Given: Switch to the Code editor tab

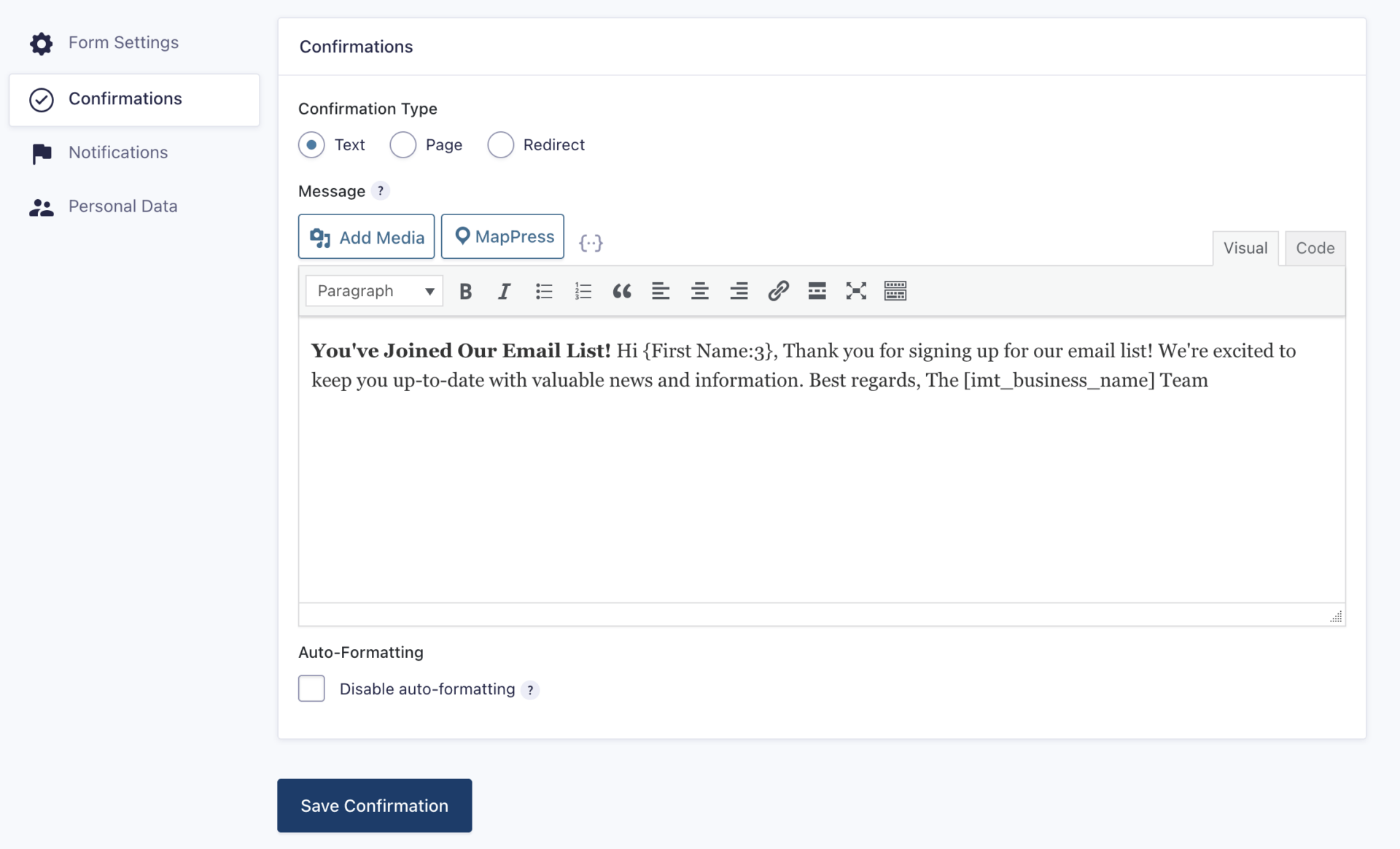Looking at the screenshot, I should [1315, 249].
